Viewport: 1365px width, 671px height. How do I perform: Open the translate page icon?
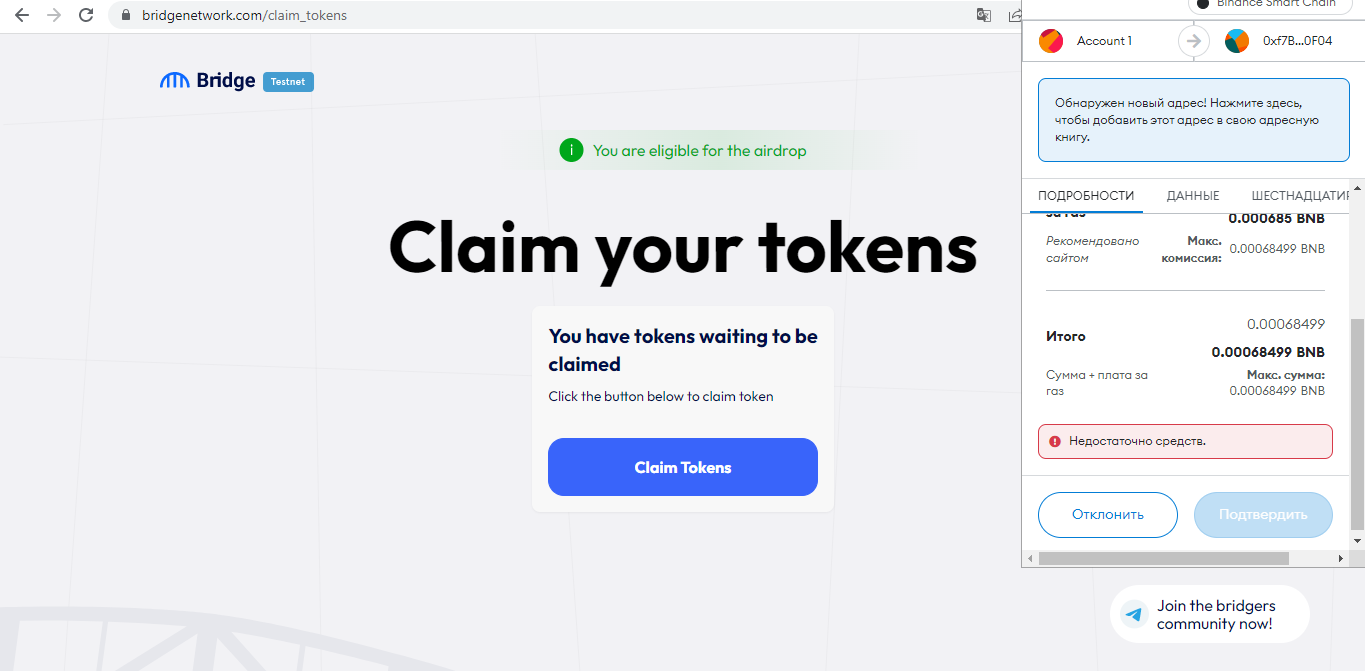(x=984, y=15)
